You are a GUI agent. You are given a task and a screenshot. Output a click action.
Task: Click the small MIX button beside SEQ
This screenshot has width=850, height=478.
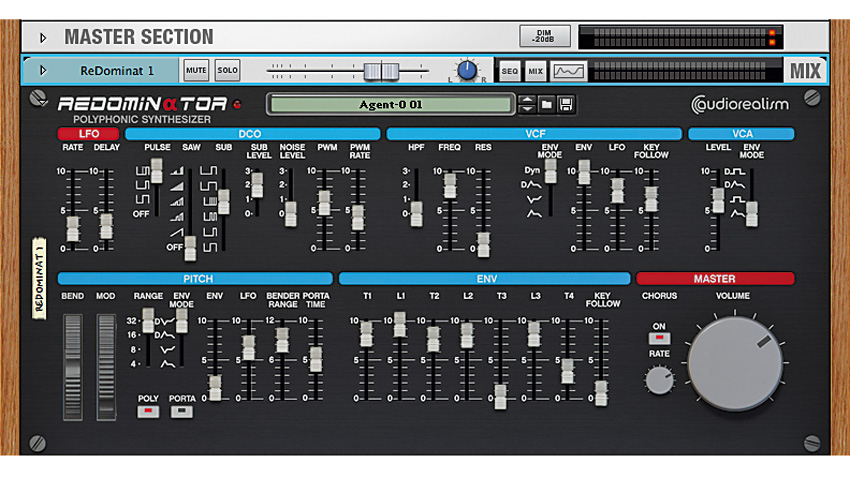click(x=536, y=71)
